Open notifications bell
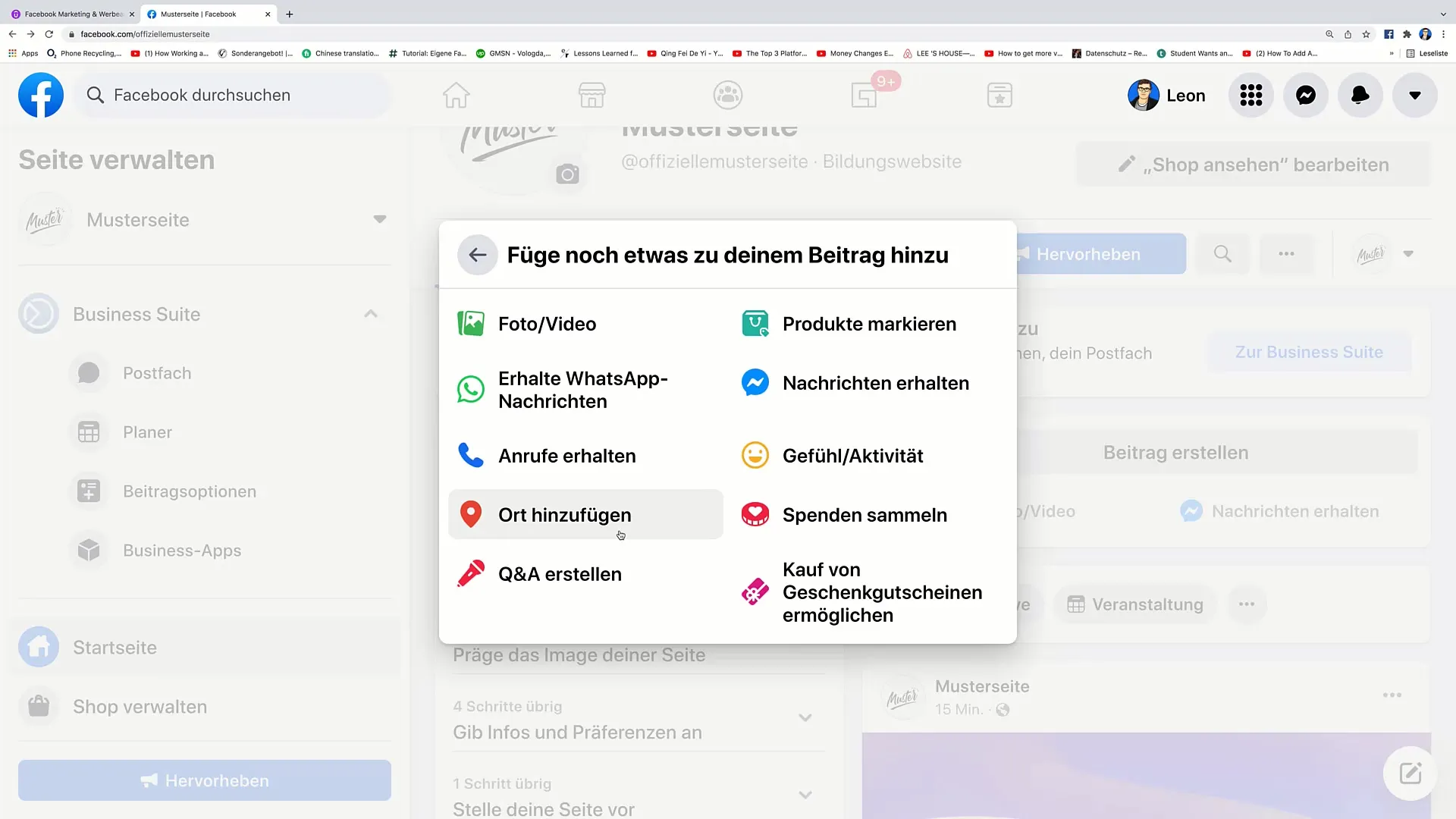 [x=1360, y=95]
